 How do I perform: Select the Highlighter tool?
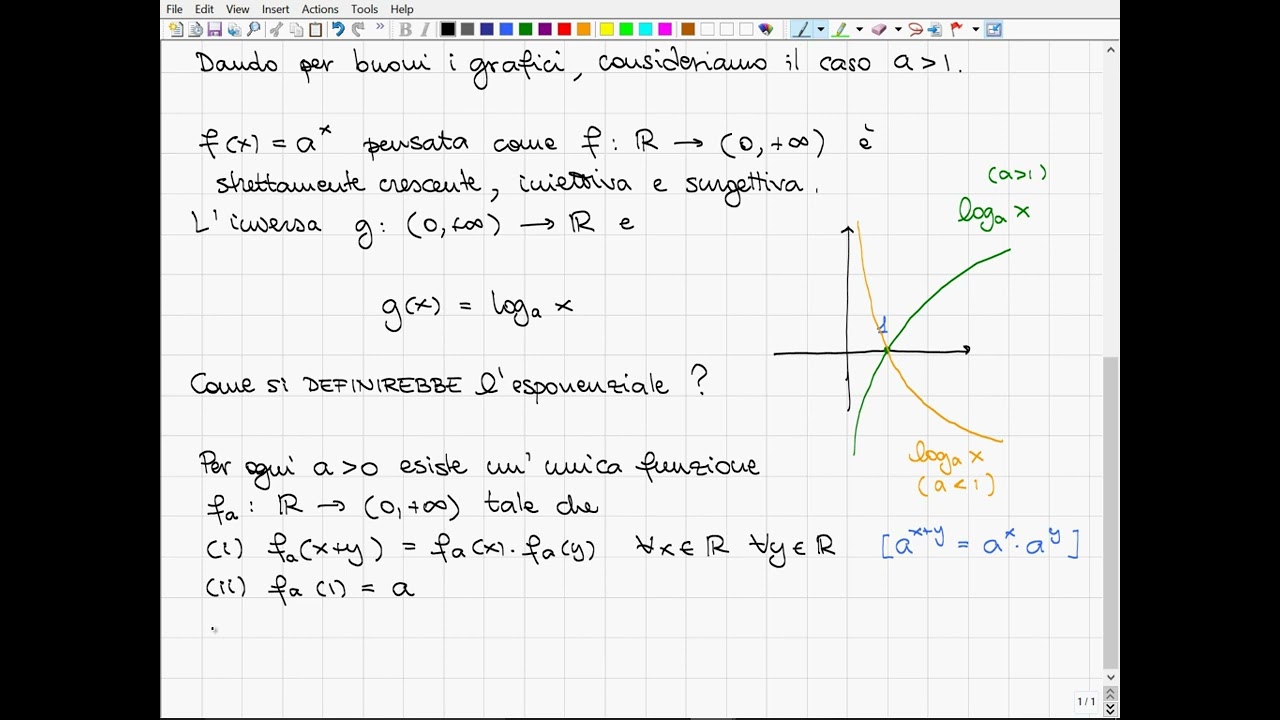840,29
